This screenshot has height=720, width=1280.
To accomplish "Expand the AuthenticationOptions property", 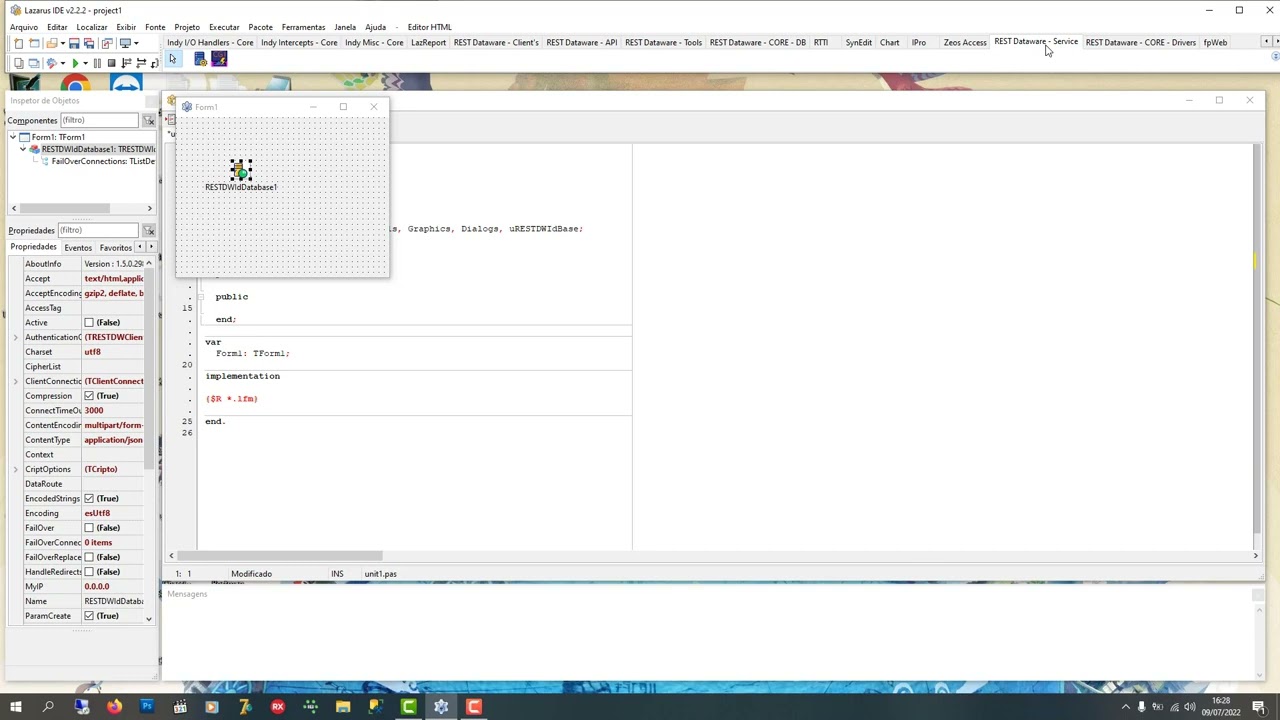I will click(x=15, y=337).
